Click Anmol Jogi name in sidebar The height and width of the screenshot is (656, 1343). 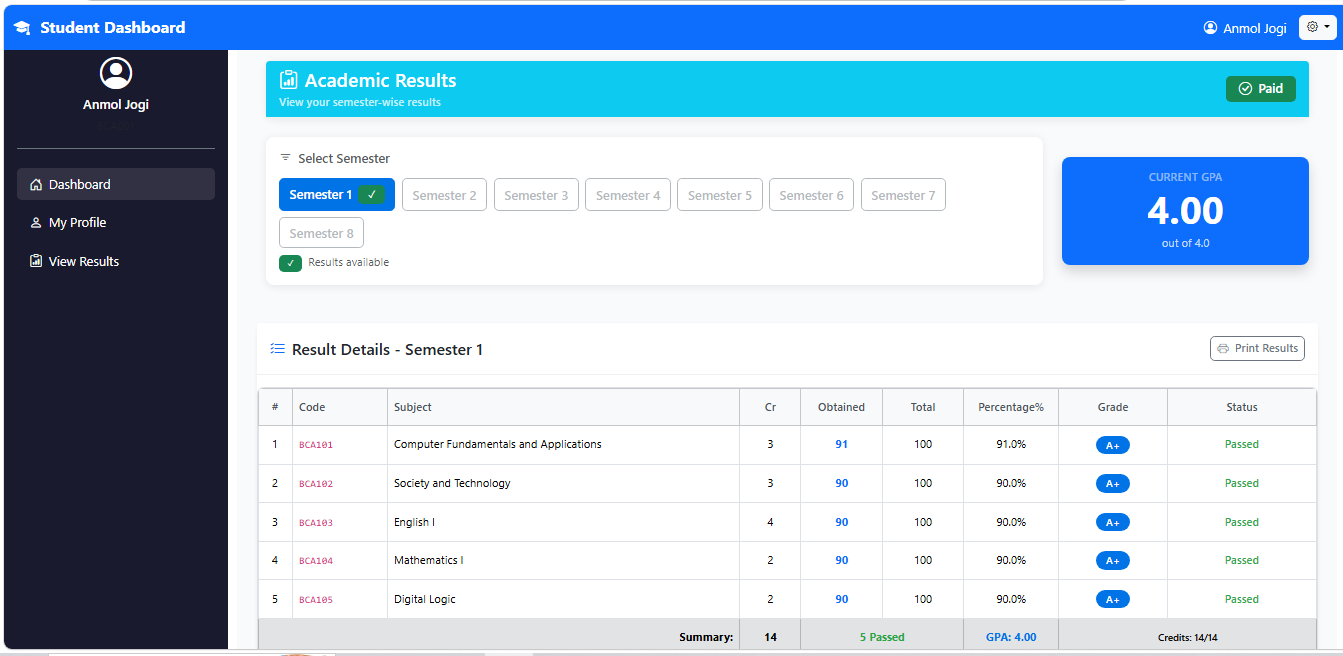tap(116, 105)
